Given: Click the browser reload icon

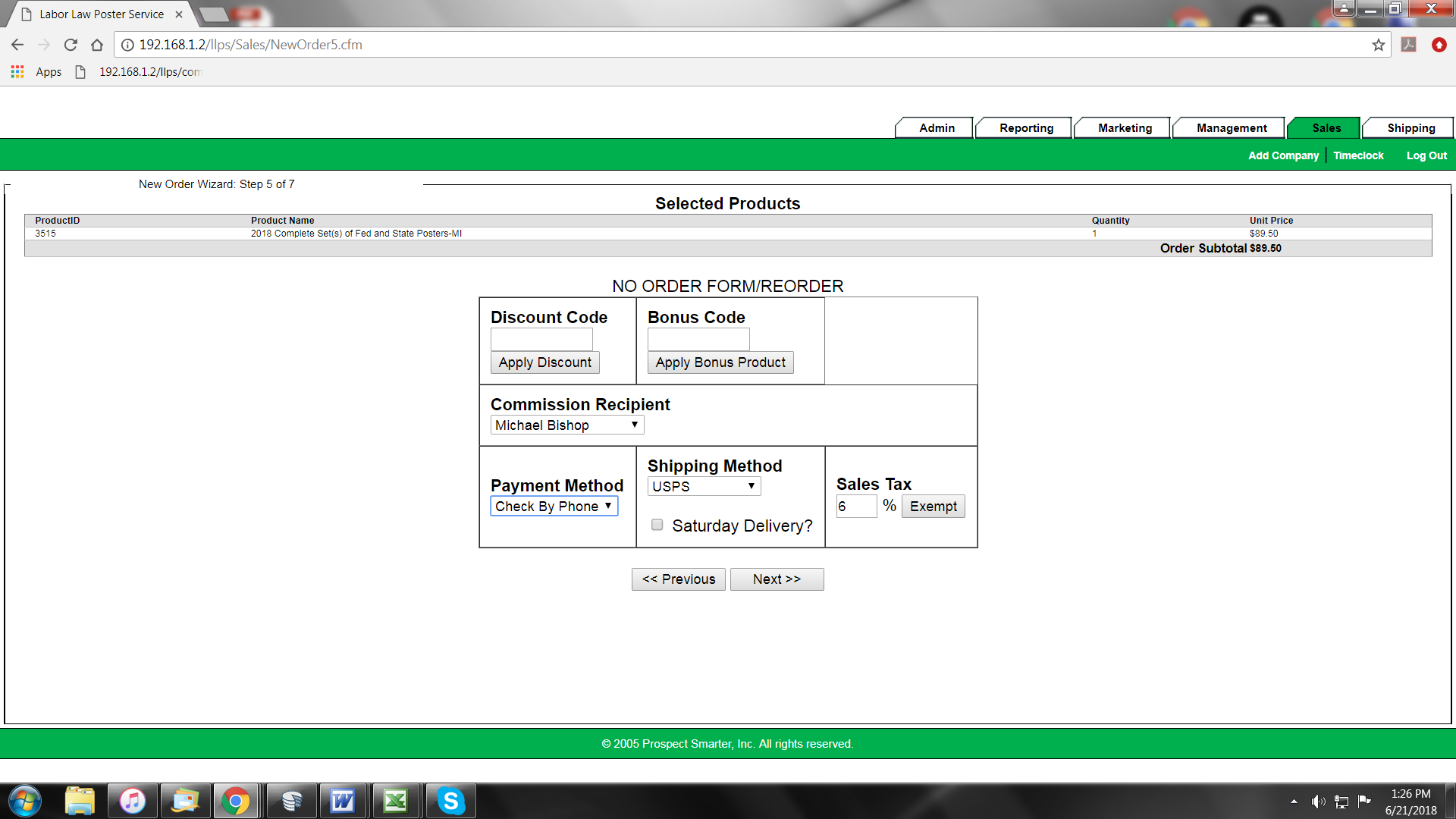Looking at the screenshot, I should coord(71,45).
